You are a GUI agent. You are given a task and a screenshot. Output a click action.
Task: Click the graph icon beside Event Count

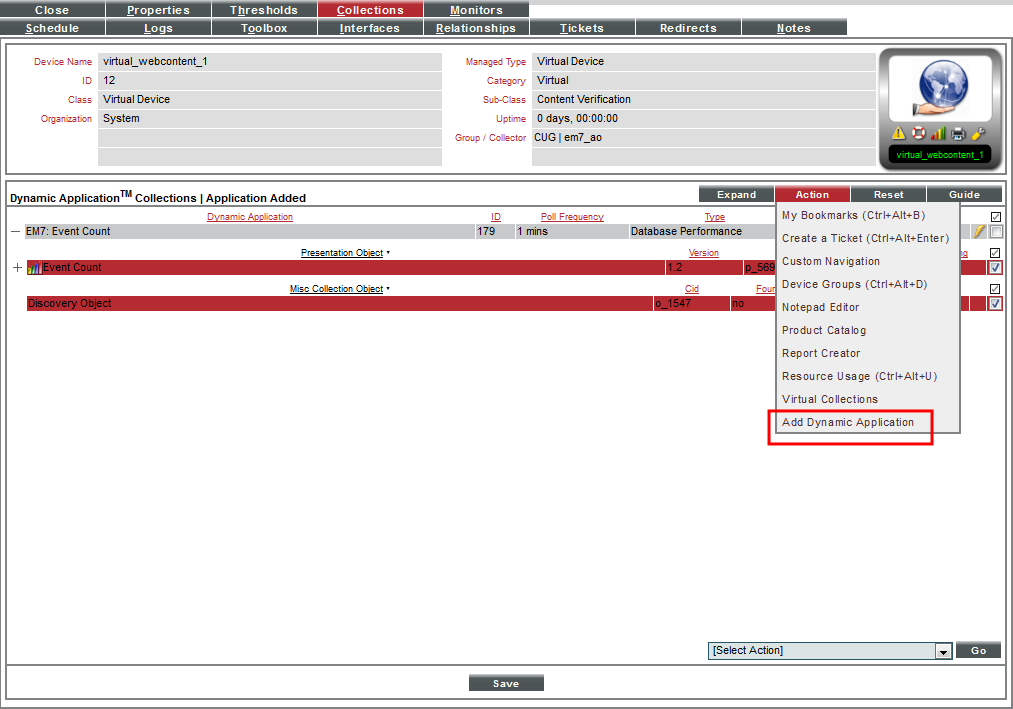[x=34, y=268]
